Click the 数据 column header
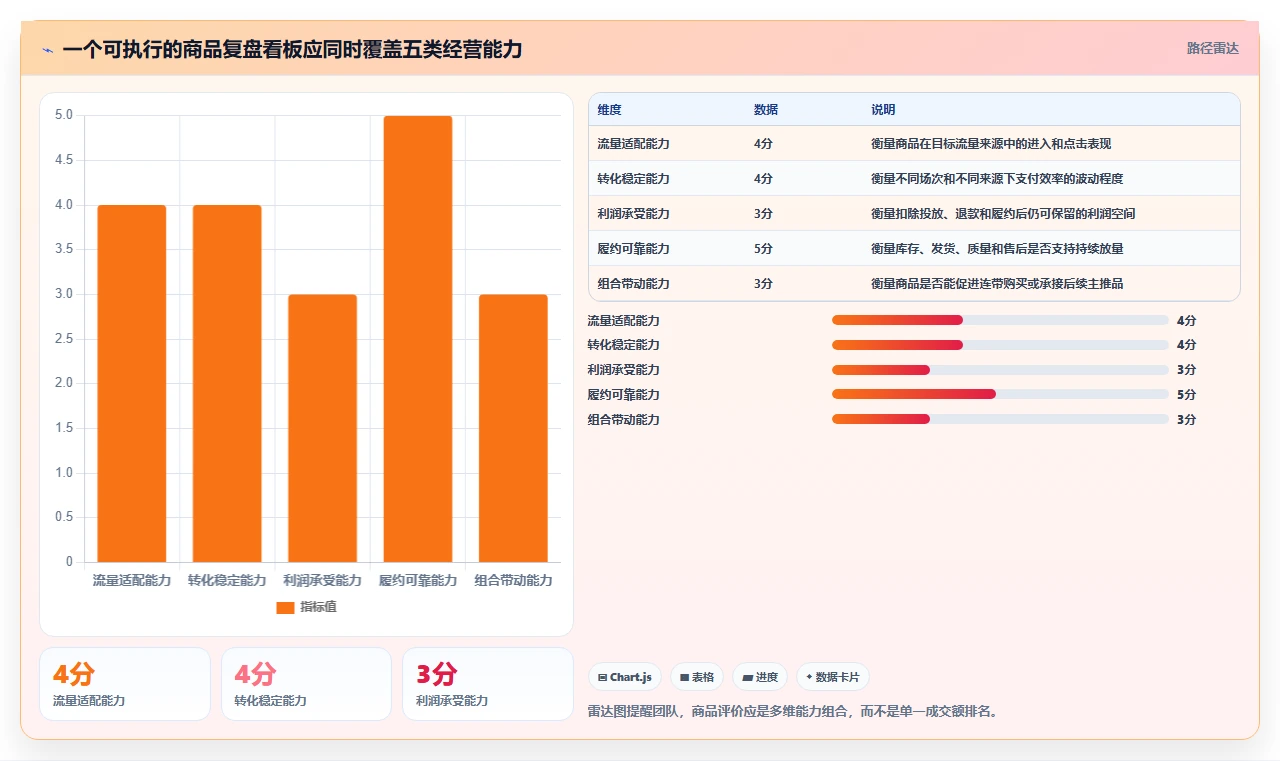 [766, 110]
